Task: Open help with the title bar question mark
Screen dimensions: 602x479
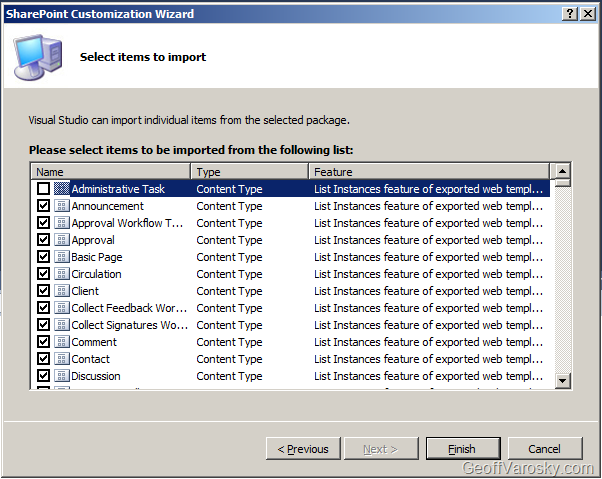Action: click(x=569, y=14)
